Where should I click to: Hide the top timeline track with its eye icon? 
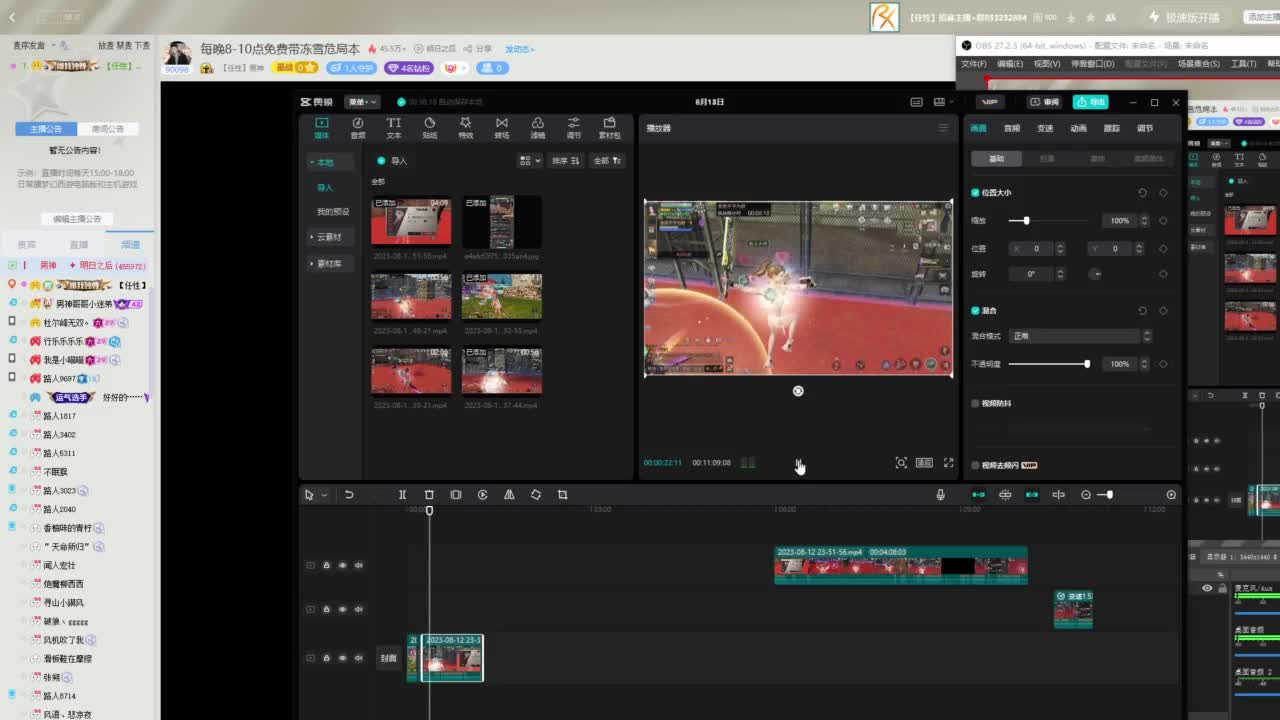click(x=342, y=565)
